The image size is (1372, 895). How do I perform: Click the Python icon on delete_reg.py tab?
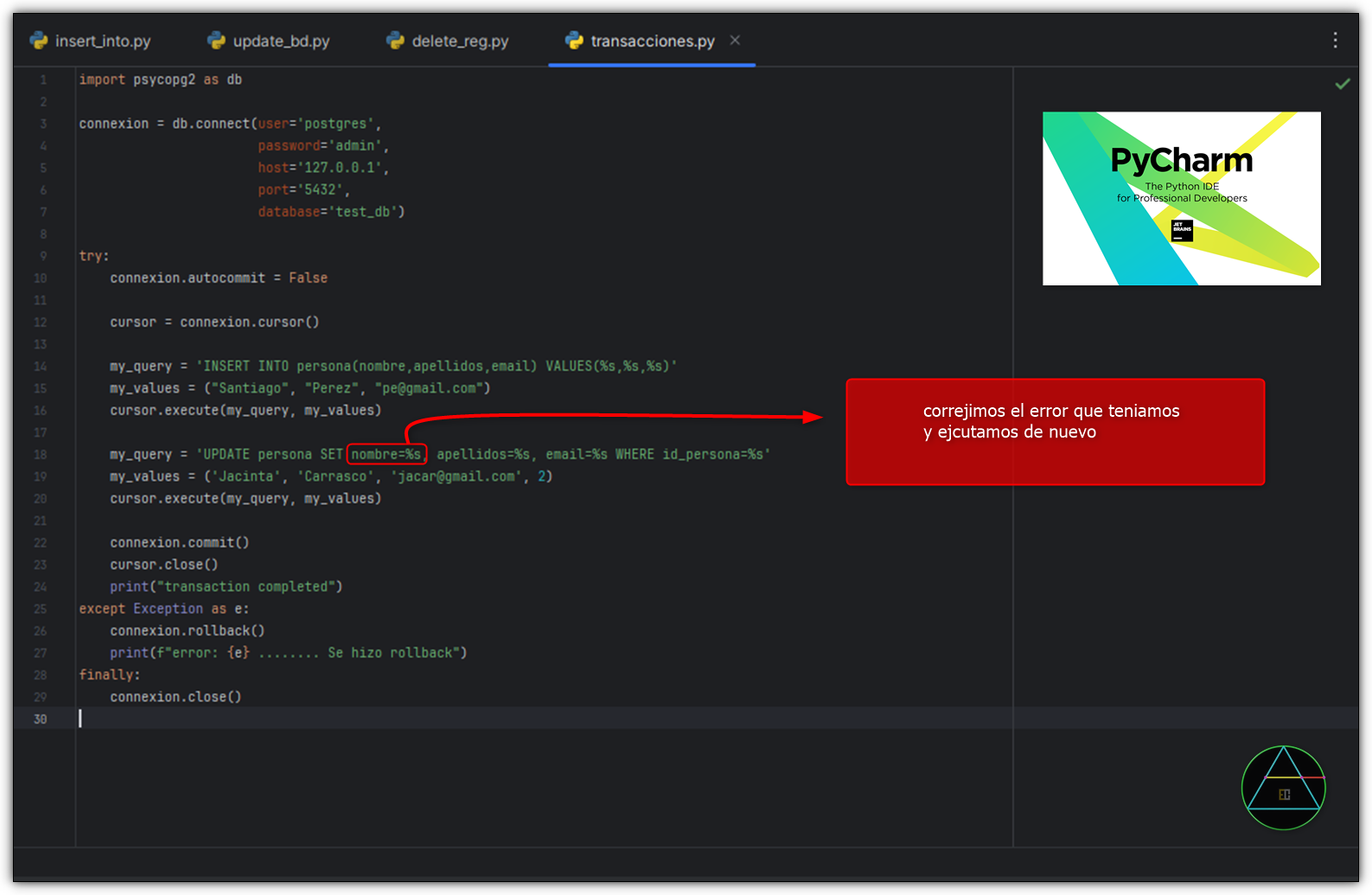[x=395, y=41]
